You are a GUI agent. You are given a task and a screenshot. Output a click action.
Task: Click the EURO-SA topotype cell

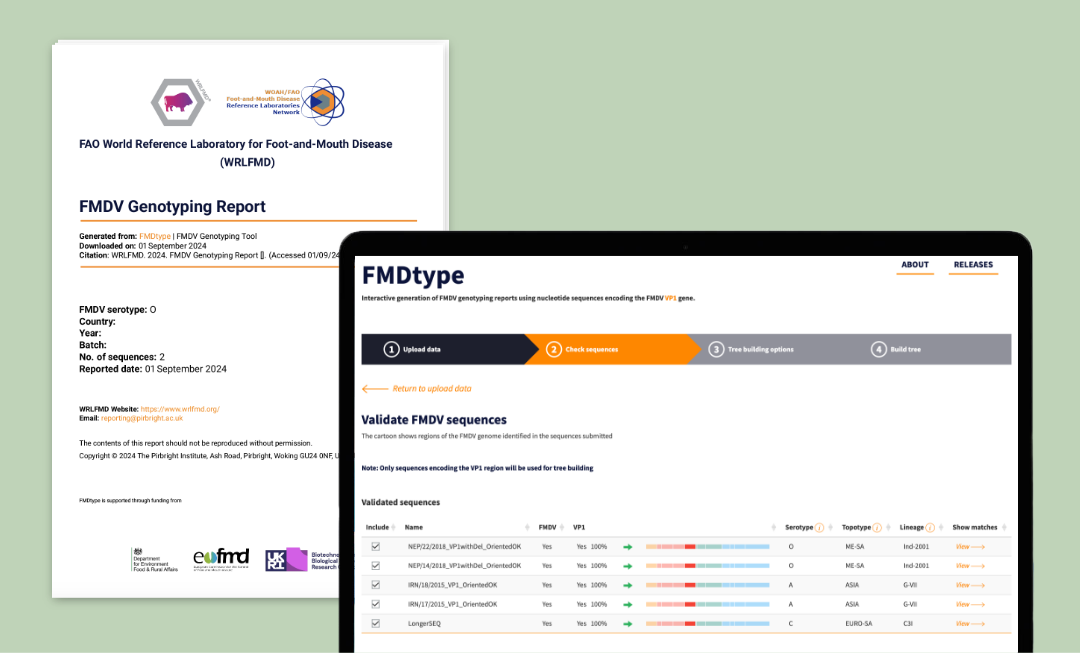click(x=859, y=624)
